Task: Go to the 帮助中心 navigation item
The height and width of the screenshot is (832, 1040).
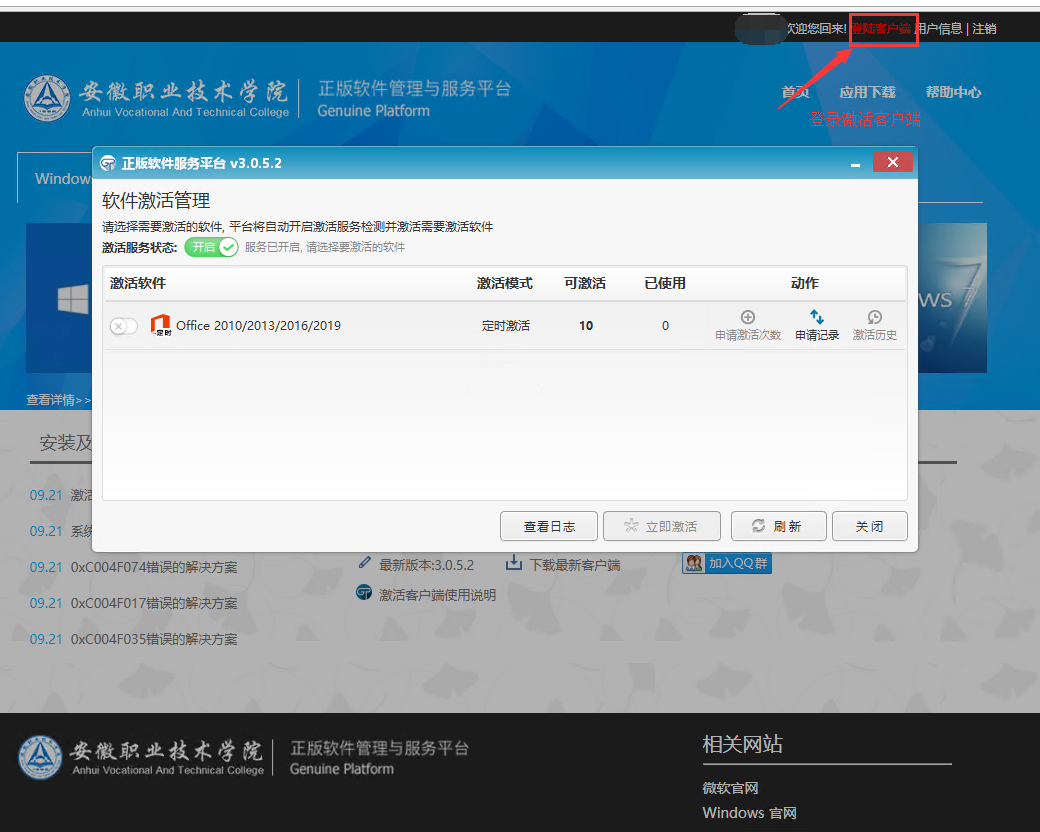Action: tap(953, 92)
